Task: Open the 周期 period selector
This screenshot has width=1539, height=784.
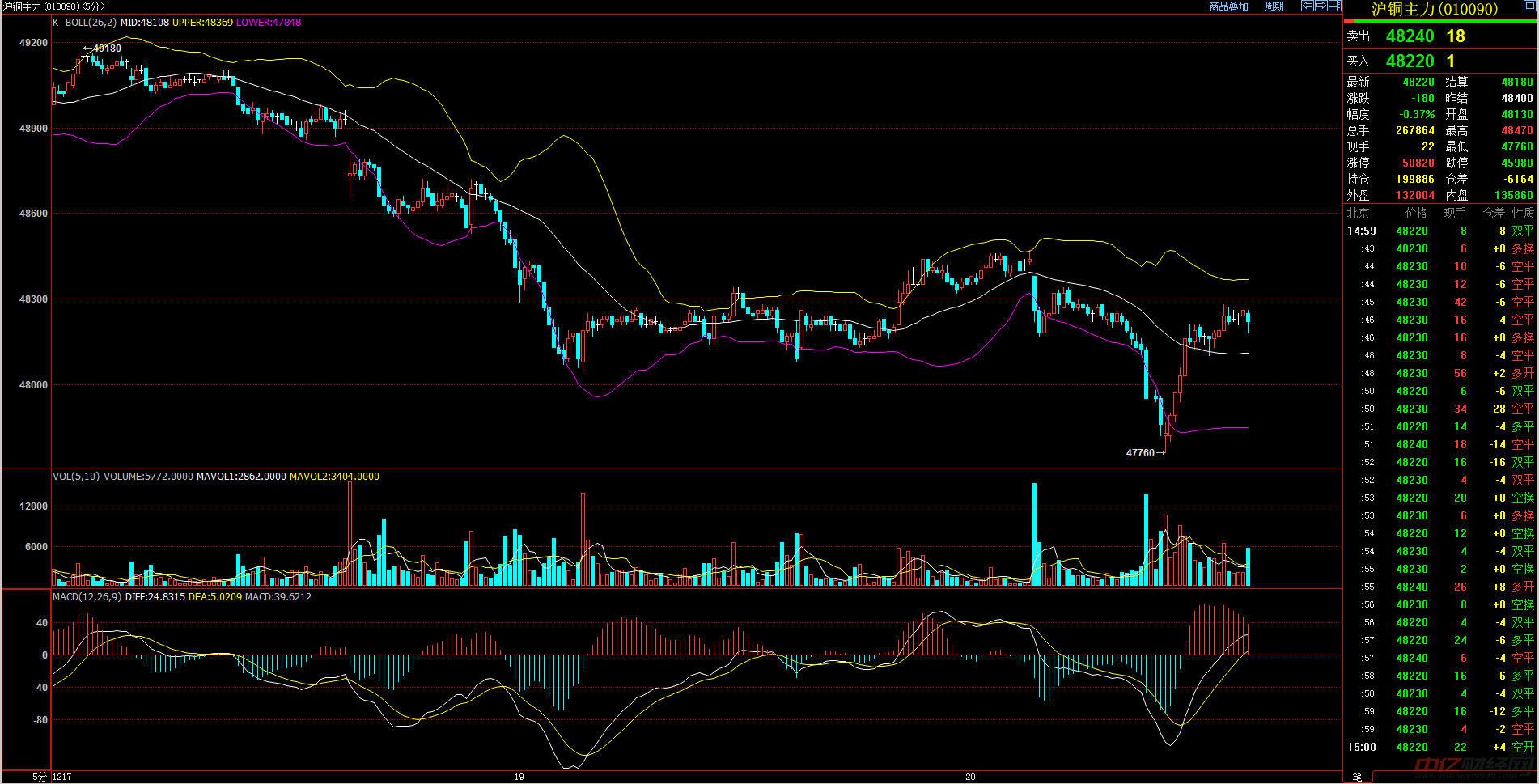Action: [1274, 6]
